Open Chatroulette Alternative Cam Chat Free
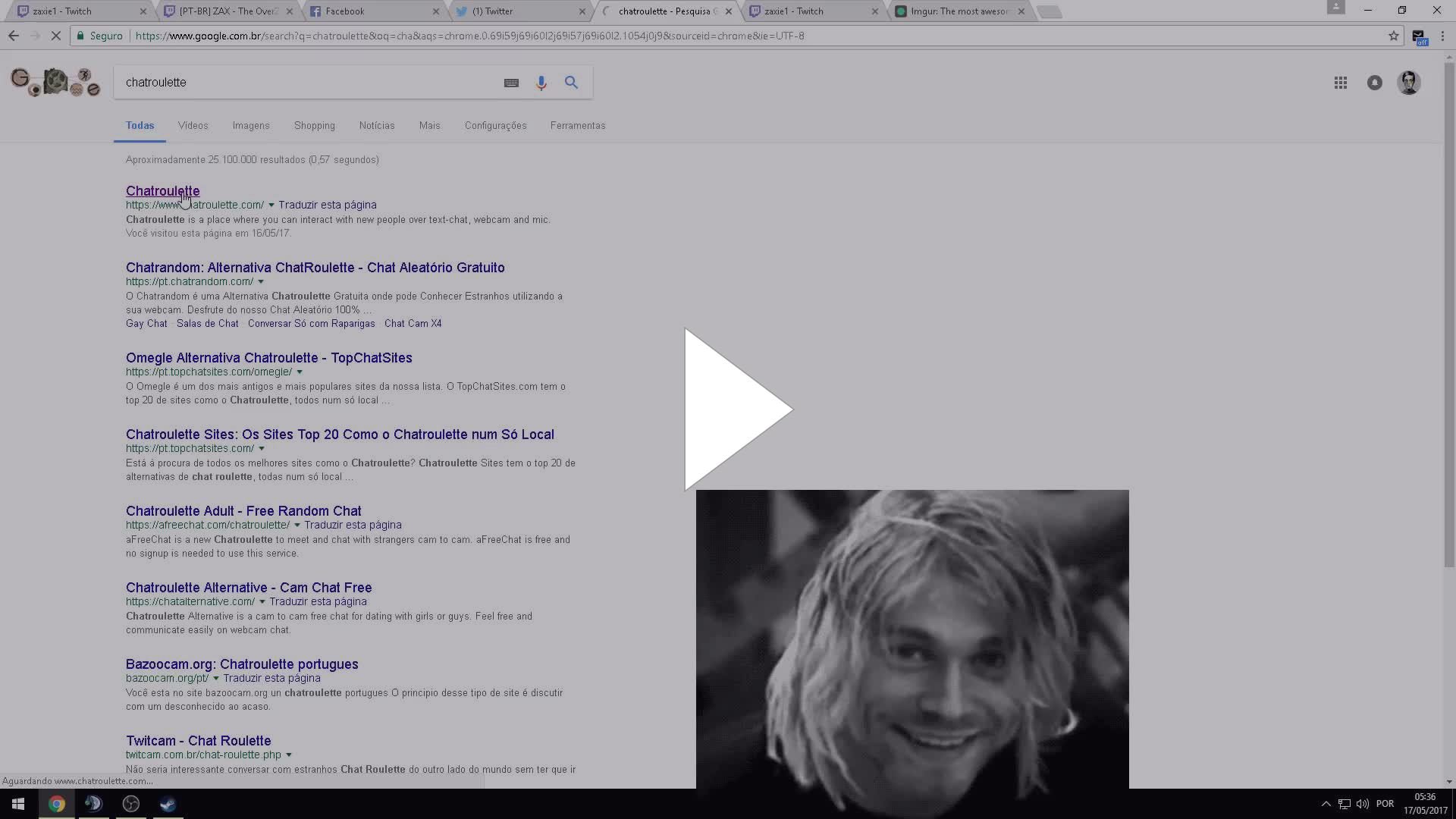This screenshot has width=1456, height=819. click(249, 588)
